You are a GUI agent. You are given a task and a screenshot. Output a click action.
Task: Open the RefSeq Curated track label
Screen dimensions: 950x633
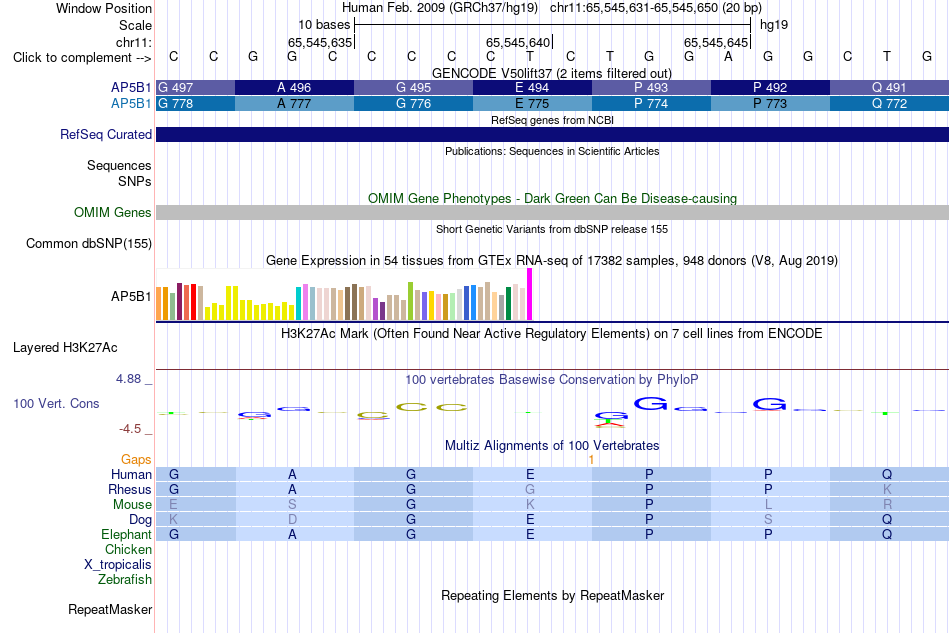pos(106,134)
